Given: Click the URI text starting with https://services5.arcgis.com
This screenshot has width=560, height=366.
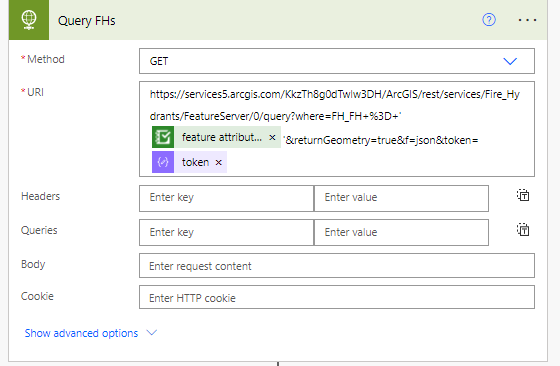Looking at the screenshot, I should 335,94.
